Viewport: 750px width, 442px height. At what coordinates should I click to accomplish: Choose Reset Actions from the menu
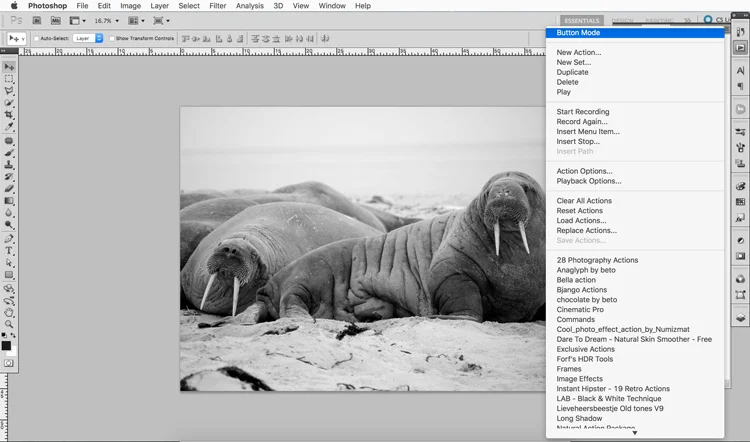635,210
